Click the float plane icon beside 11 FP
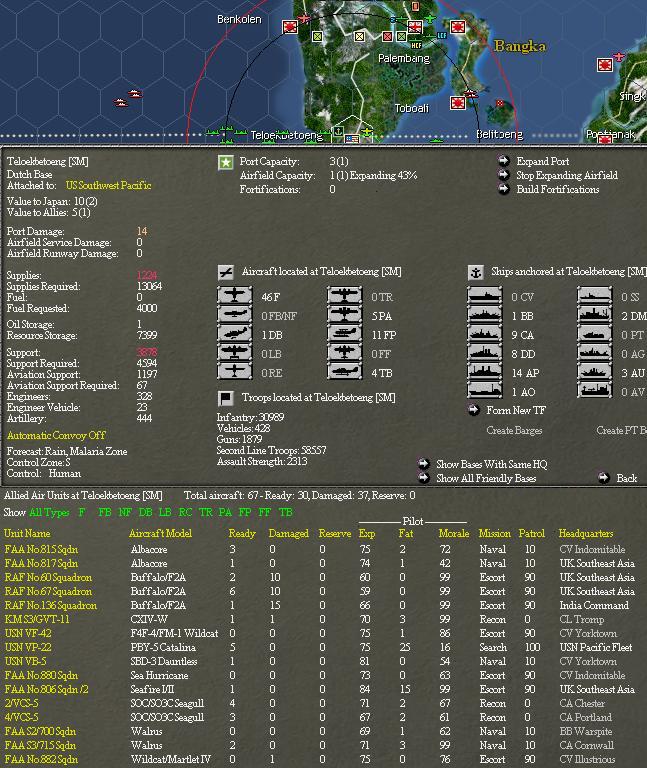 coord(345,333)
